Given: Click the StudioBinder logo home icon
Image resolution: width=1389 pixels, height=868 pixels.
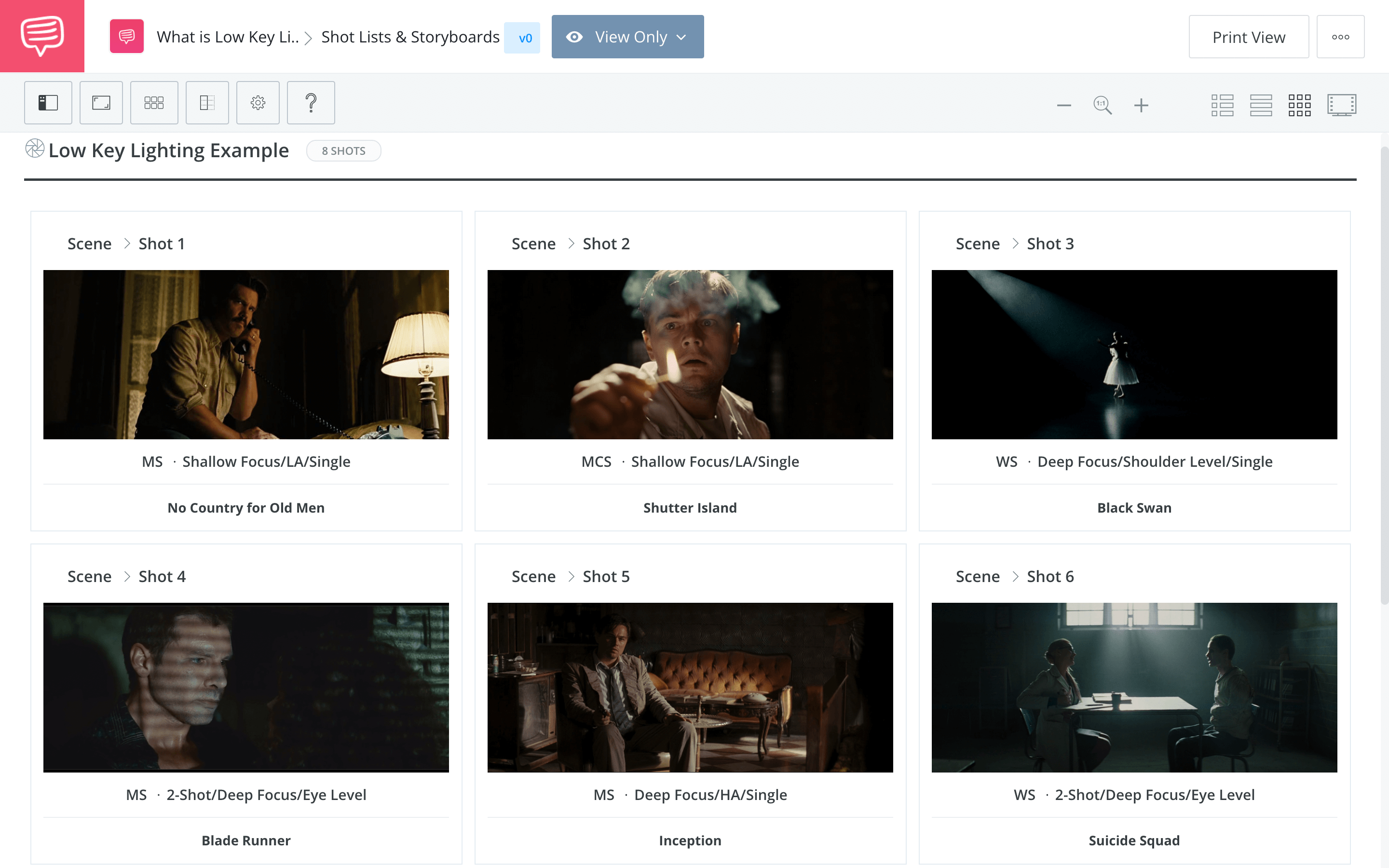Looking at the screenshot, I should [x=42, y=36].
